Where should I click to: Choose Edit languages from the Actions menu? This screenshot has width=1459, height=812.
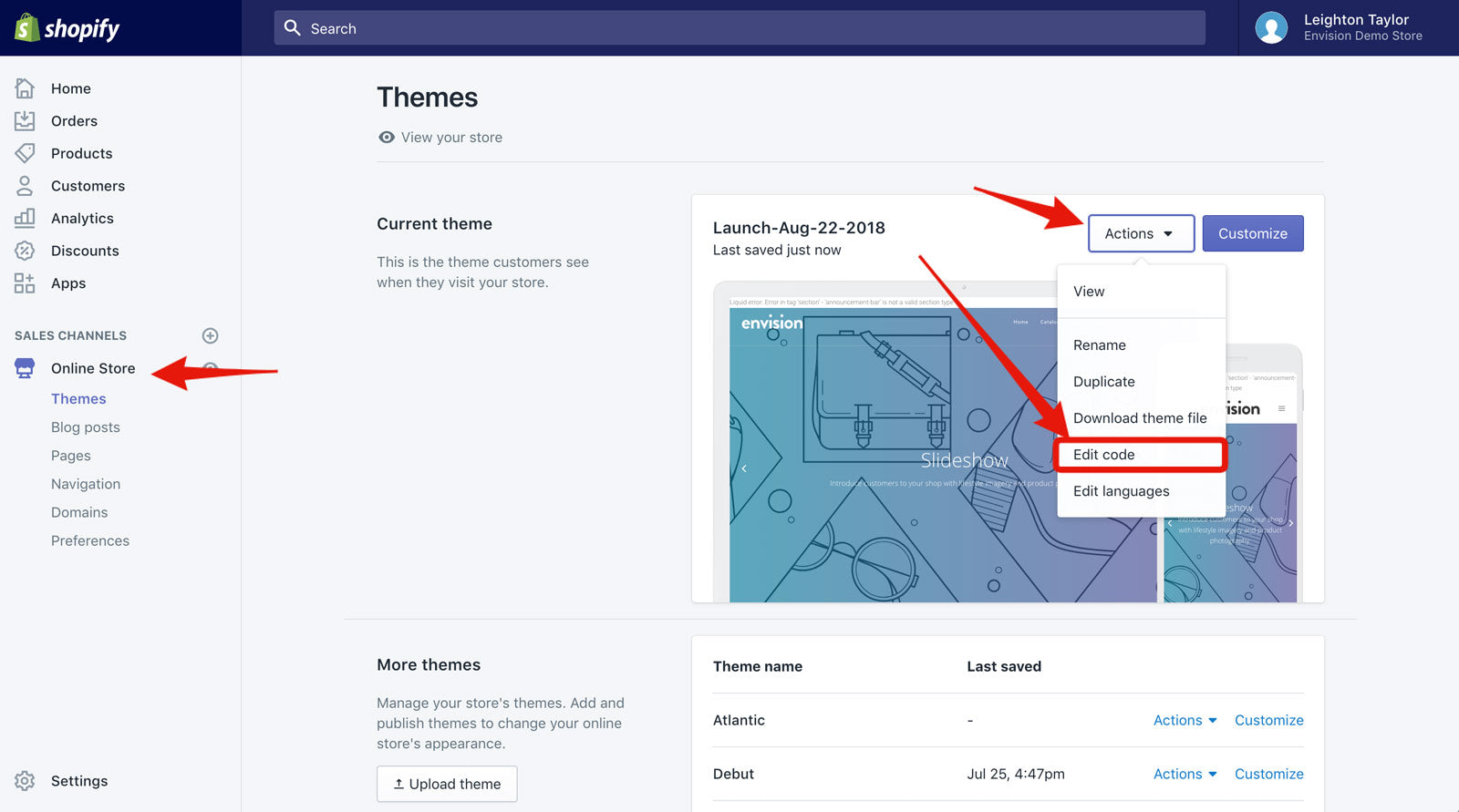(x=1141, y=491)
